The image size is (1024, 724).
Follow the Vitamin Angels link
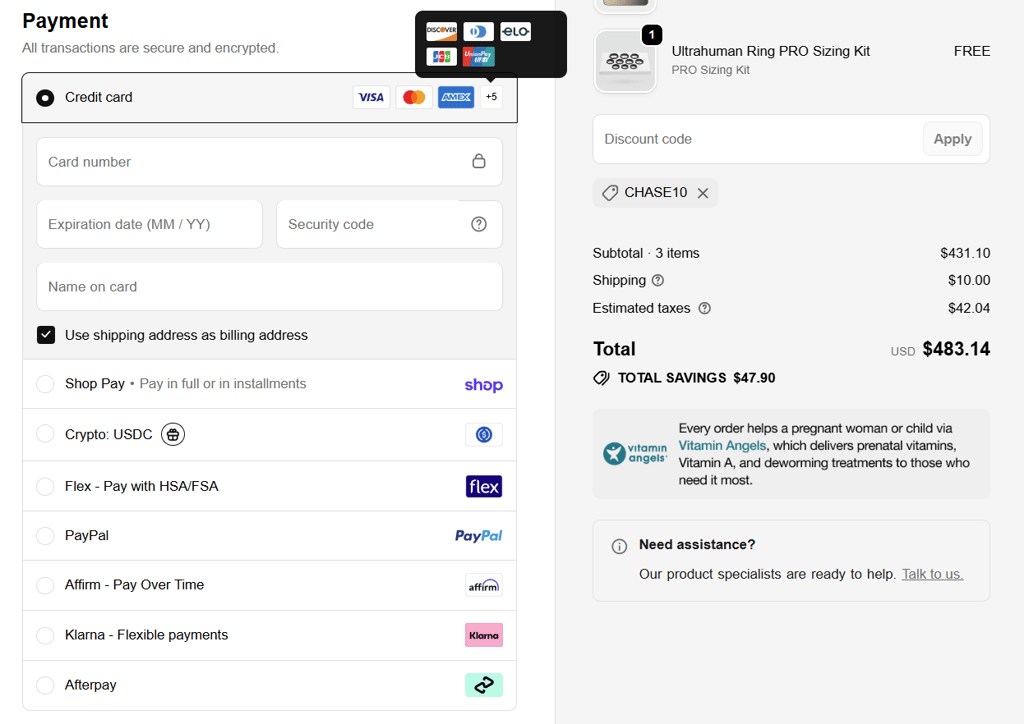click(722, 445)
